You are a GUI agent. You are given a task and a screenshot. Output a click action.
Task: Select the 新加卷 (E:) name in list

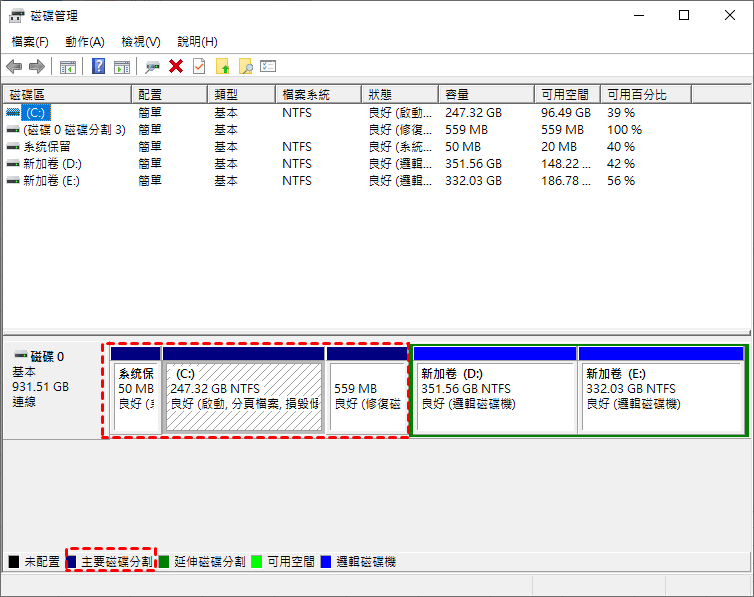[x=51, y=181]
